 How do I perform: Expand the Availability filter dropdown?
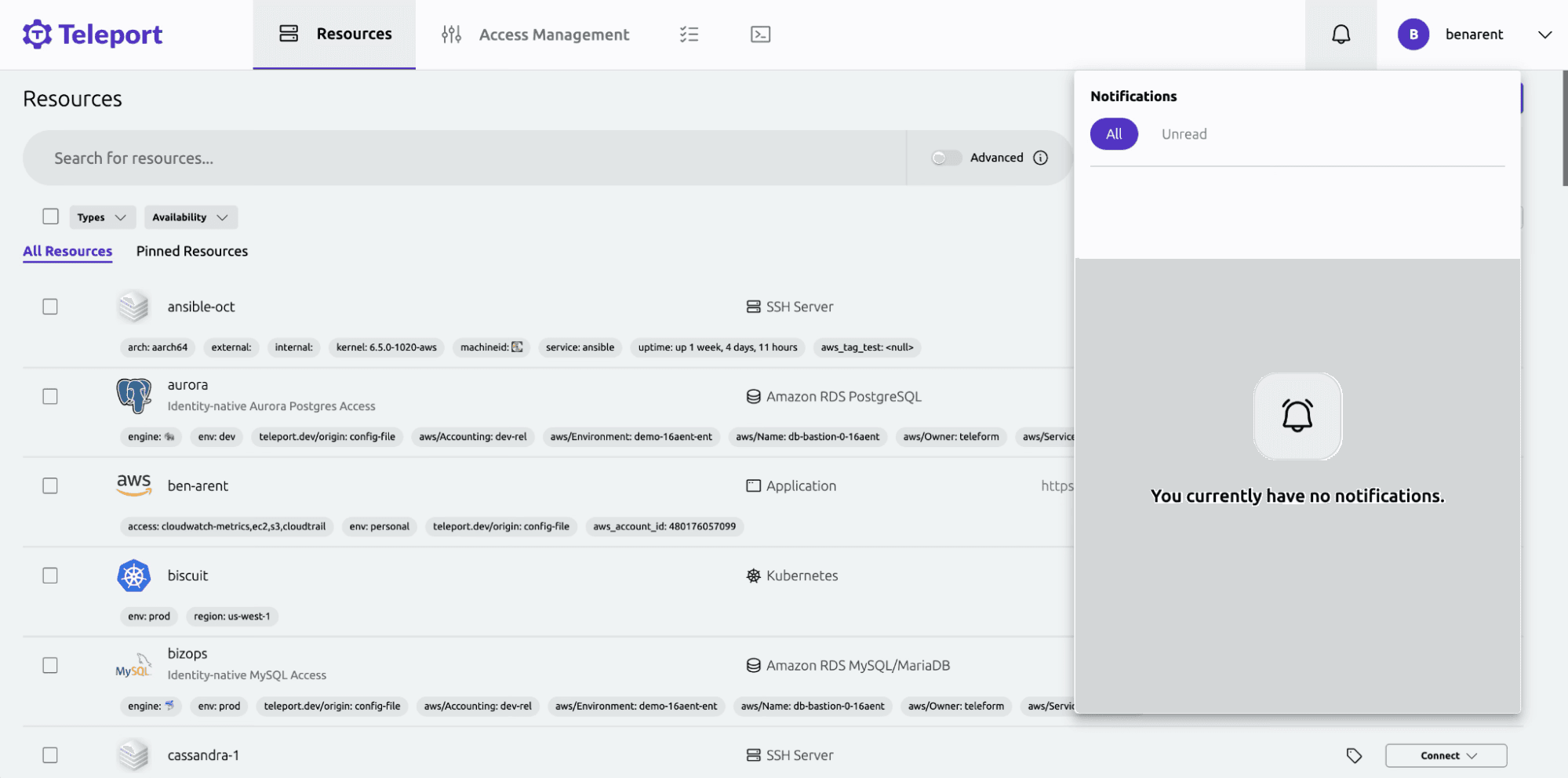(x=191, y=217)
